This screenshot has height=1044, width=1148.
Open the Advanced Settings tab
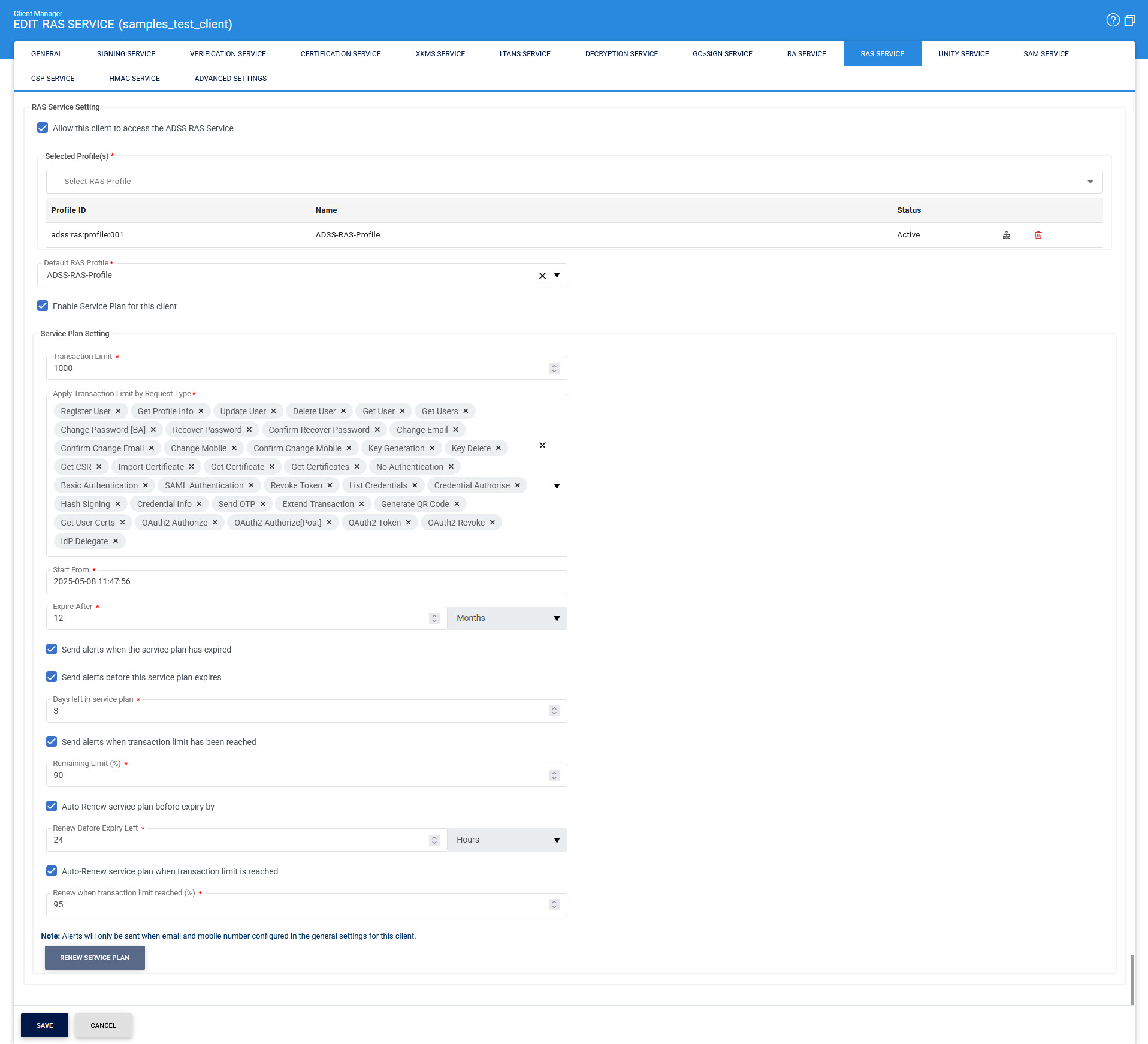coord(230,79)
